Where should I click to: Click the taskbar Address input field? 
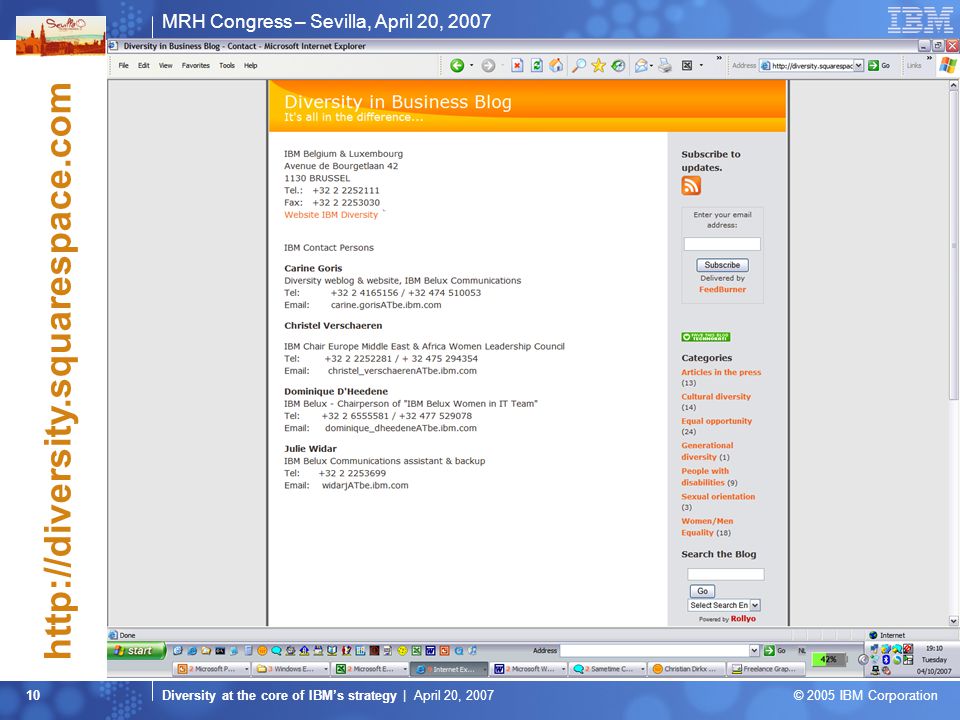coord(654,651)
